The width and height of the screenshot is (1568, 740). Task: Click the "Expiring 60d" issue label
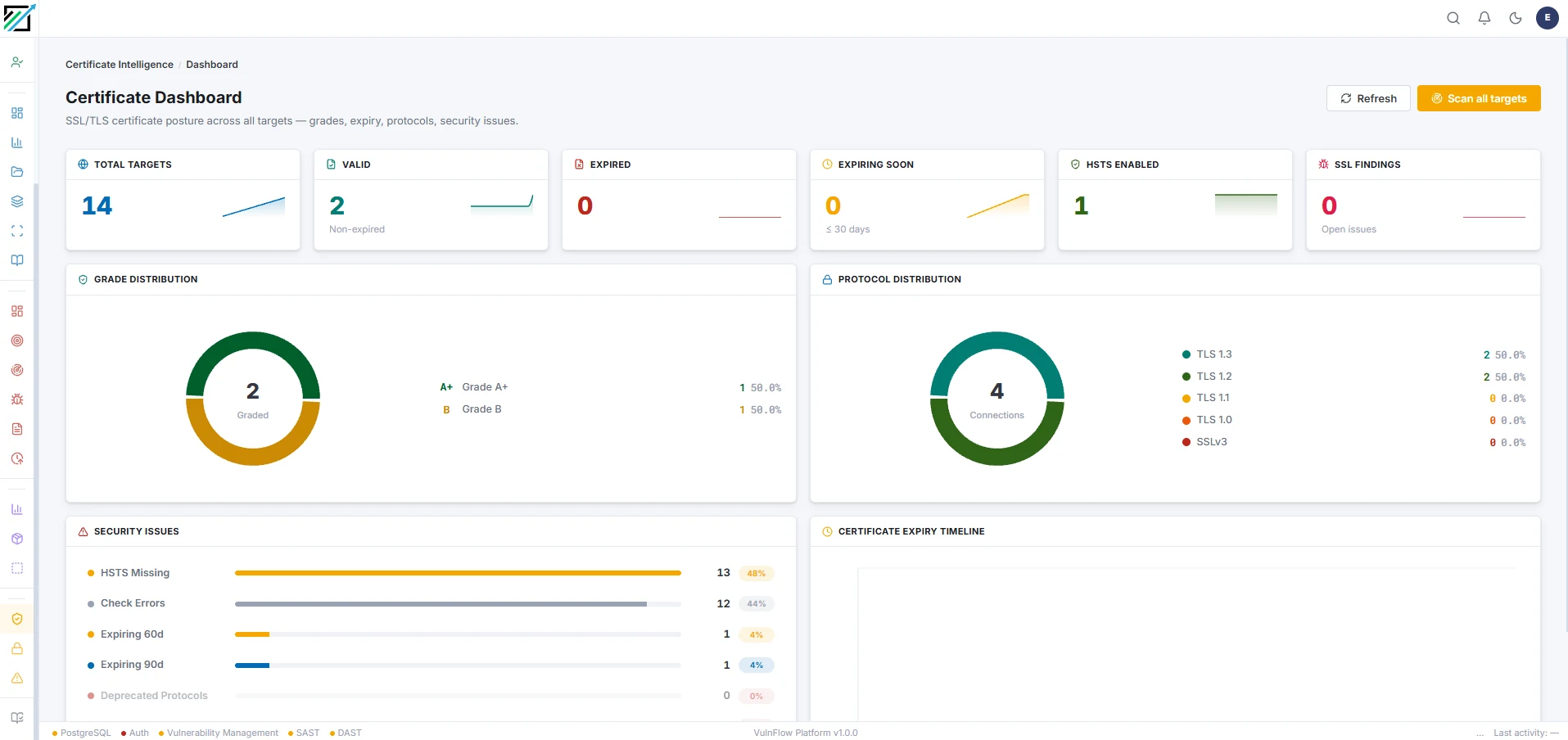132,634
